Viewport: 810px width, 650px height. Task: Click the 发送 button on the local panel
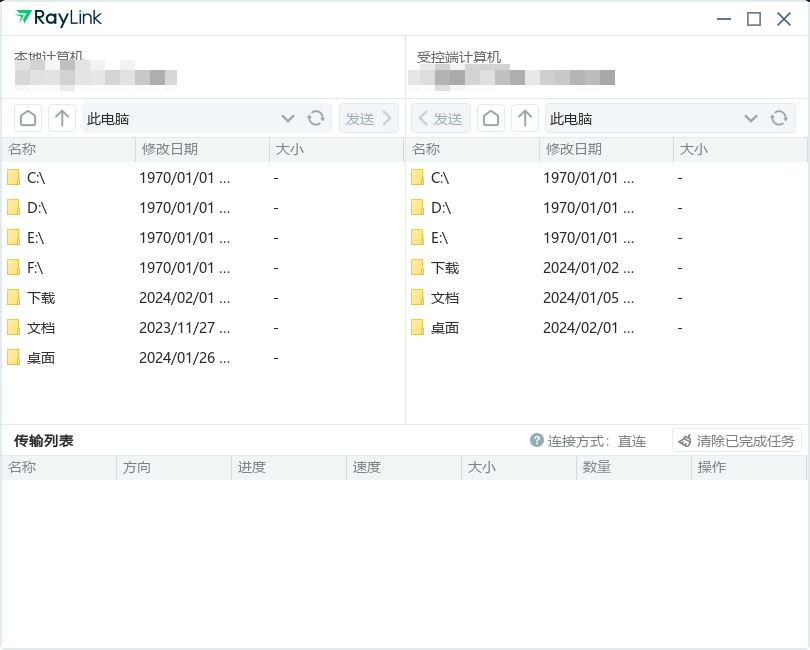coord(368,117)
